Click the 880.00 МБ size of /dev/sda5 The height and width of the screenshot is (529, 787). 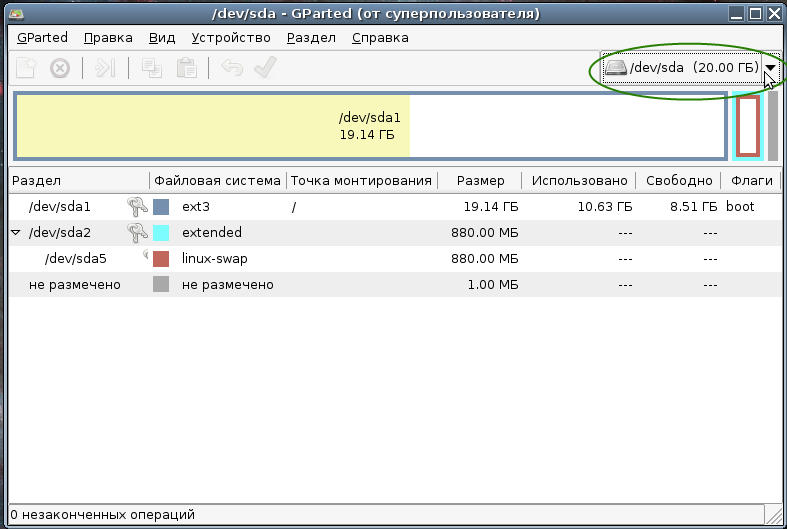(485, 259)
